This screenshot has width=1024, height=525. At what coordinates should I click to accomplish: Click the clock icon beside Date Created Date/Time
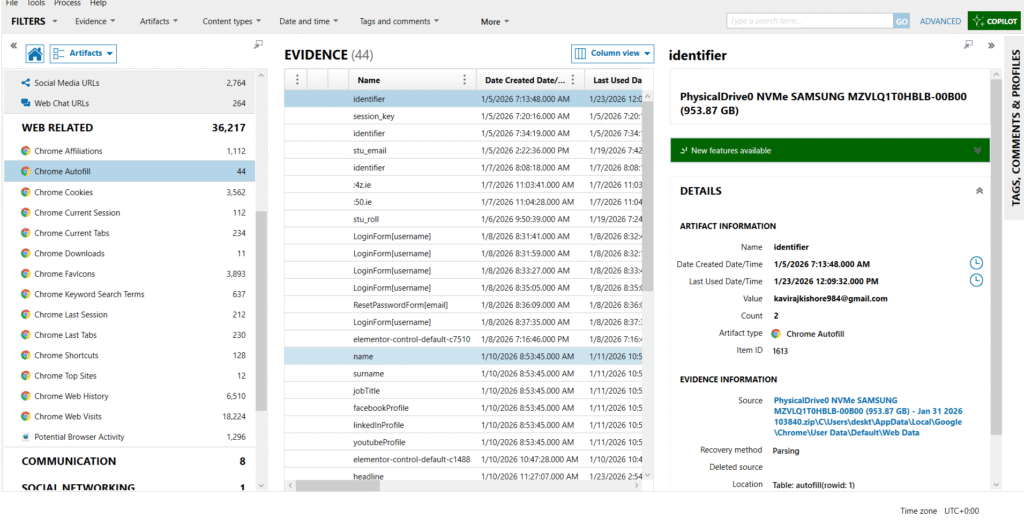coord(976,263)
